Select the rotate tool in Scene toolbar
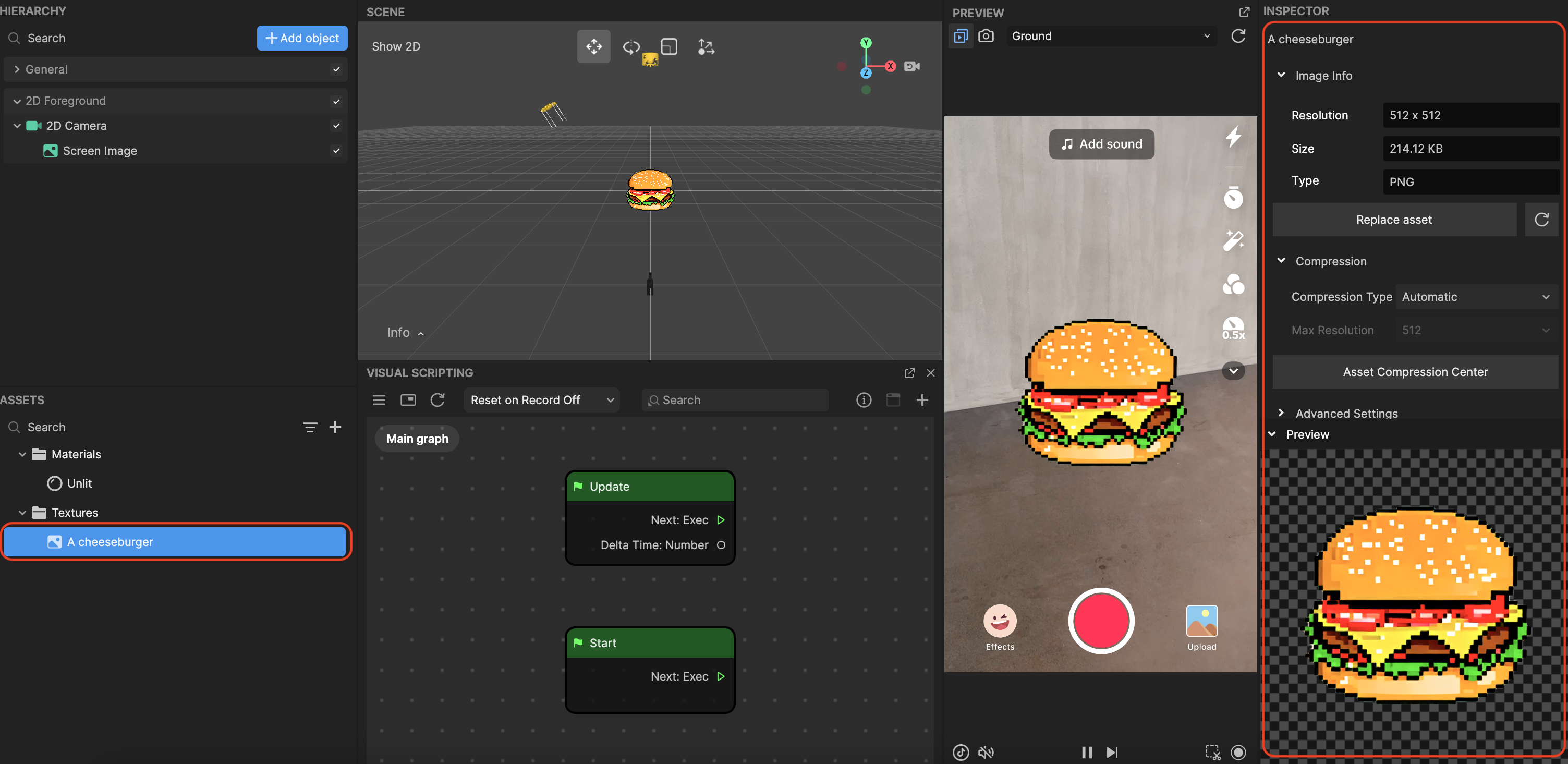Screen dimensions: 1568x764 point(631,46)
